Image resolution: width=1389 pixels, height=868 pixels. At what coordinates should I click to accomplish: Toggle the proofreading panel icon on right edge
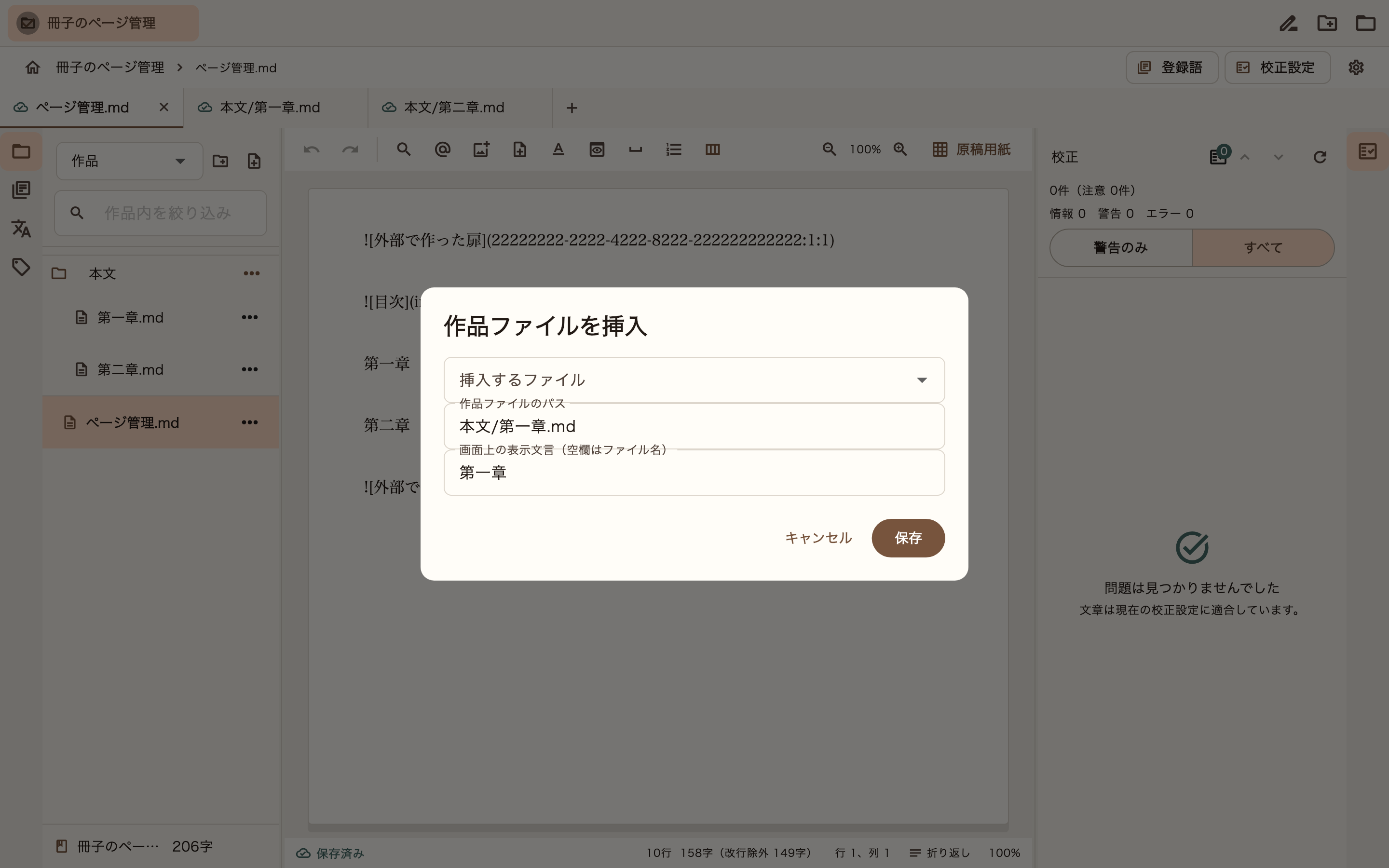coord(1368,151)
